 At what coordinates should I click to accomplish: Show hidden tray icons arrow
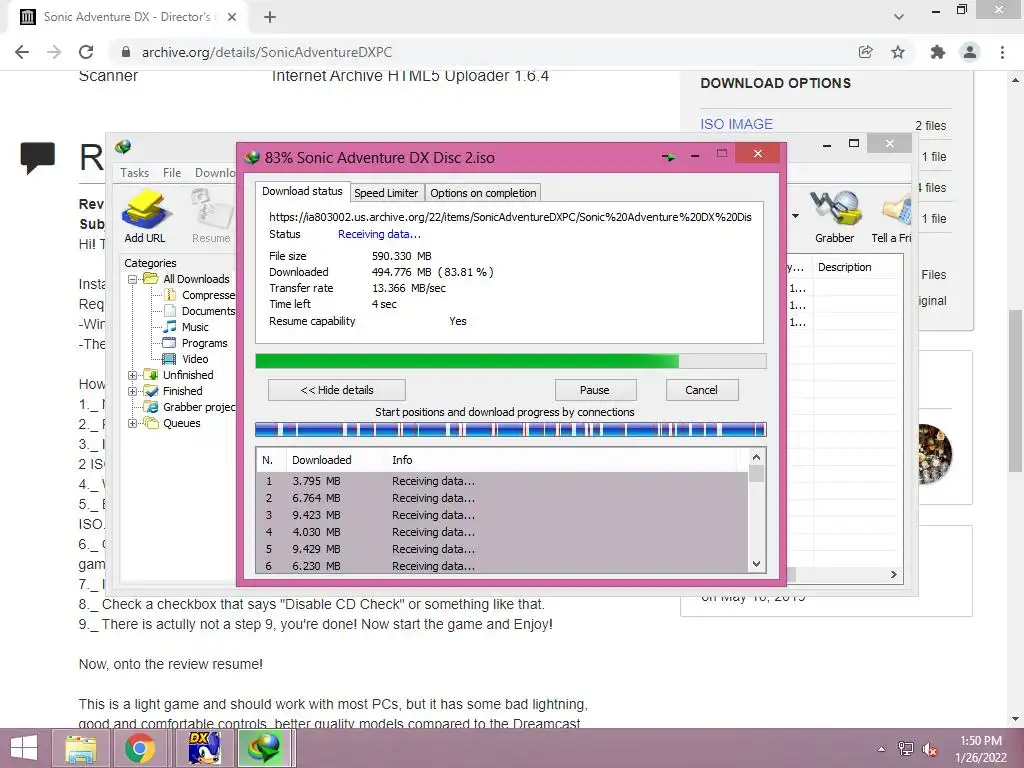tap(882, 749)
